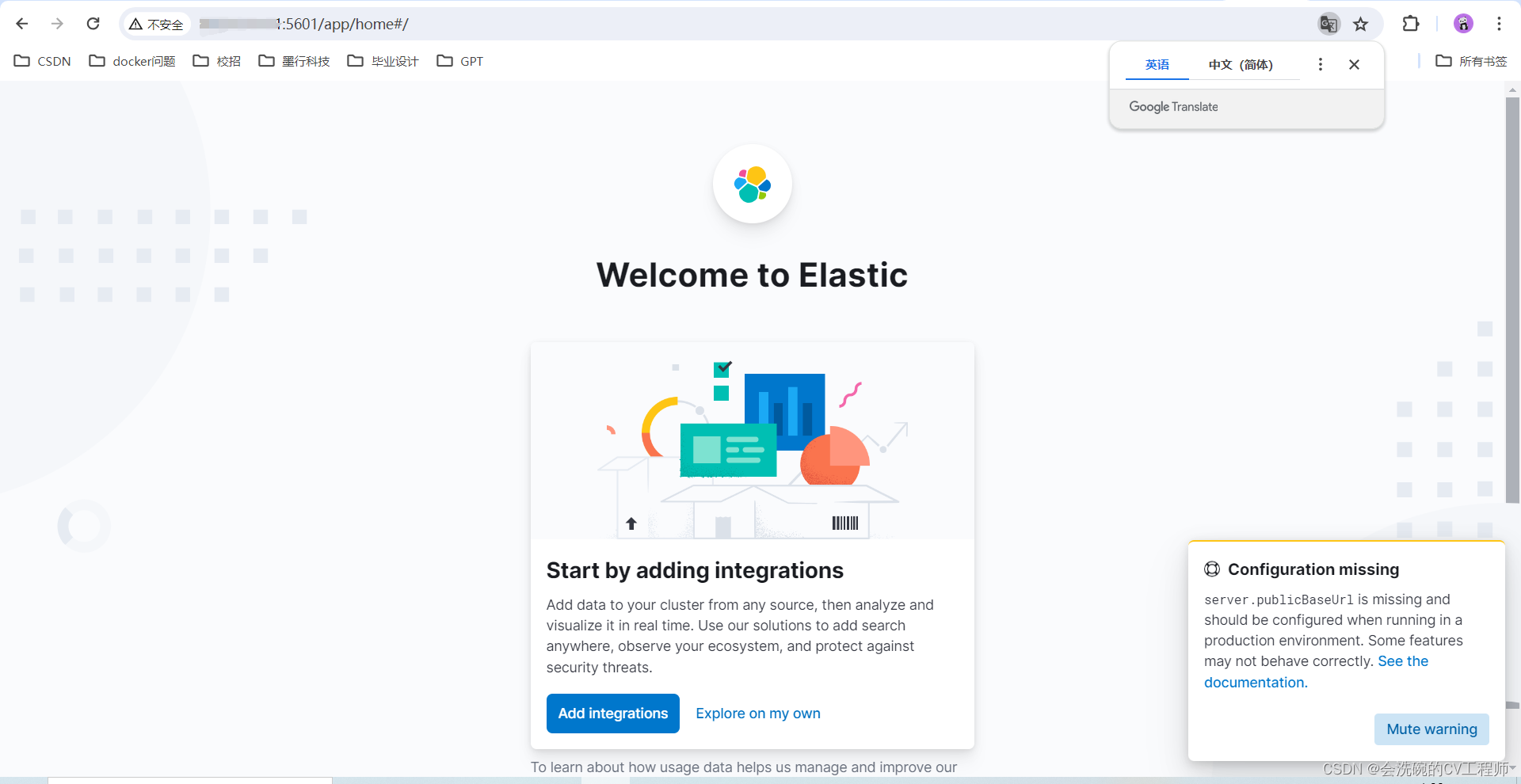The image size is (1521, 784).
Task: Close the Google Translate popup
Action: click(x=1355, y=64)
